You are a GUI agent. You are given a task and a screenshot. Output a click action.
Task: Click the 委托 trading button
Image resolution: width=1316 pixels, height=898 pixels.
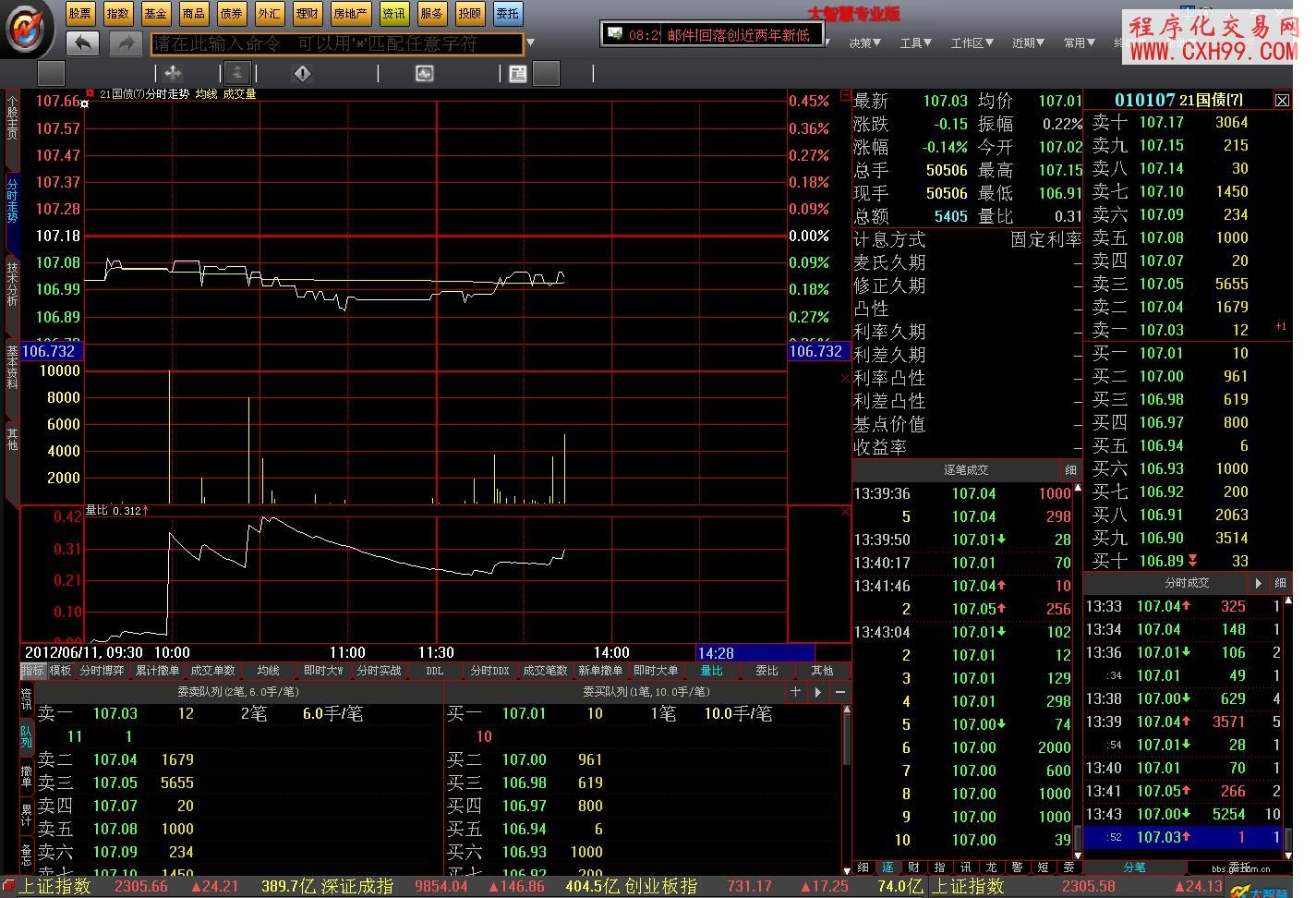(507, 13)
